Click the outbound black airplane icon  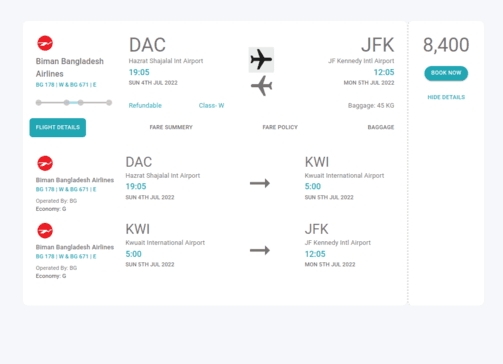point(261,60)
